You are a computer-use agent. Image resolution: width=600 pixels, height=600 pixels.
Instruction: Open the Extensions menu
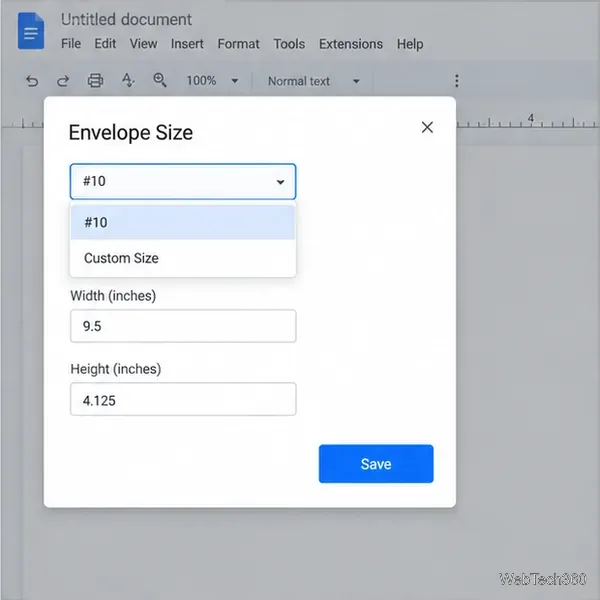351,44
